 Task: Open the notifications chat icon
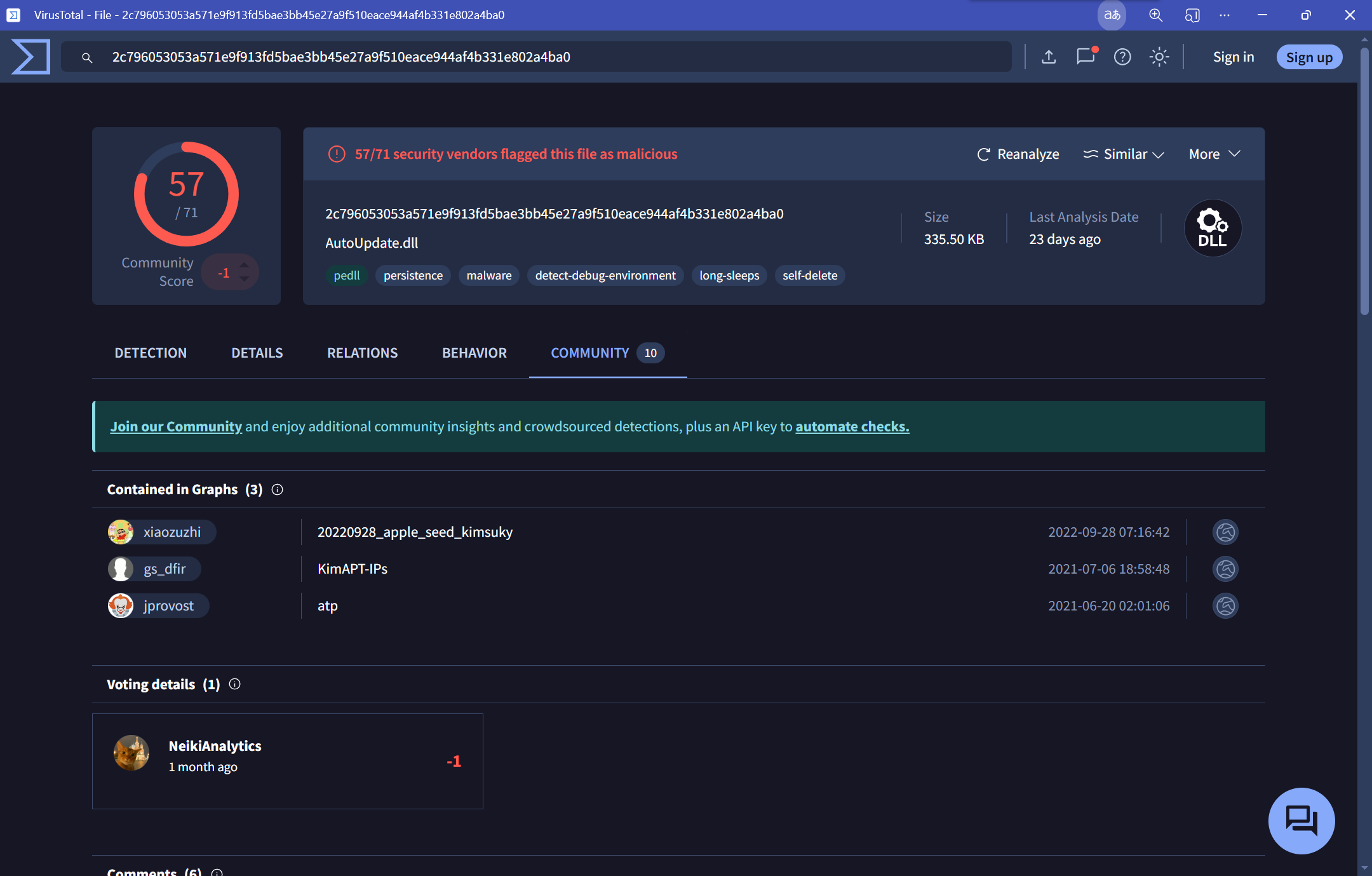click(x=1086, y=57)
